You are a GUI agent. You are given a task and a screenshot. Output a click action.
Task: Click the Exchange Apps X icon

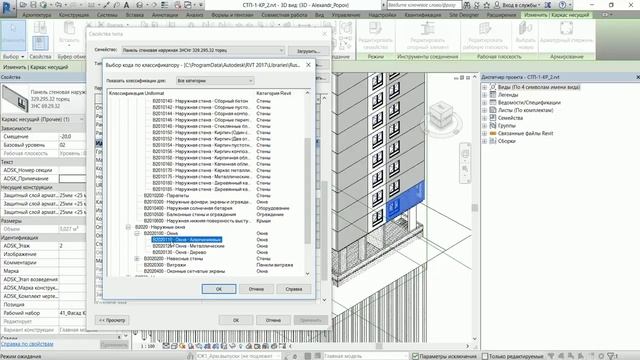[x=548, y=5]
